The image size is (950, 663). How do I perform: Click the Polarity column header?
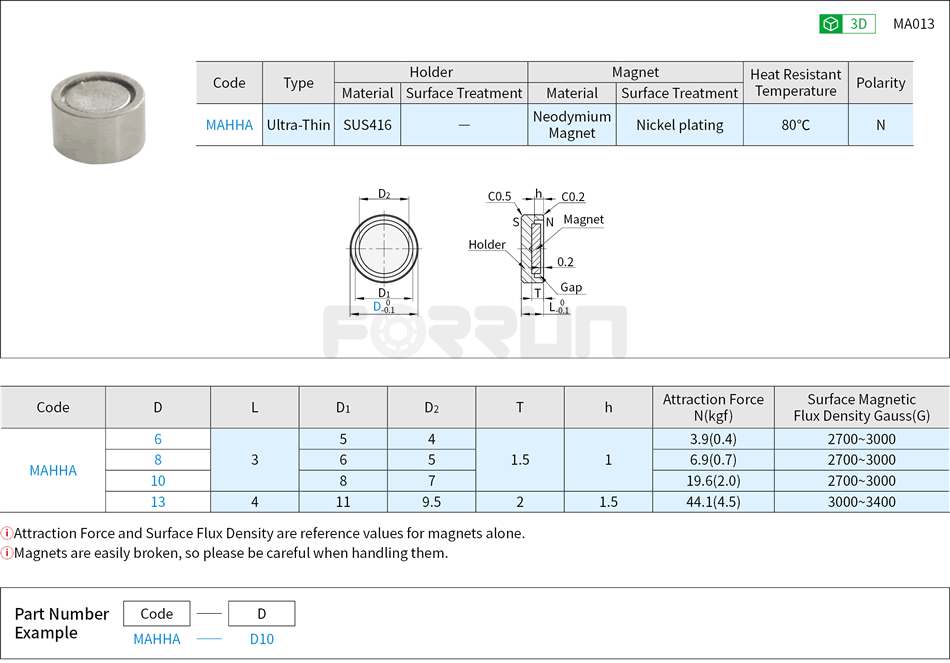point(881,83)
